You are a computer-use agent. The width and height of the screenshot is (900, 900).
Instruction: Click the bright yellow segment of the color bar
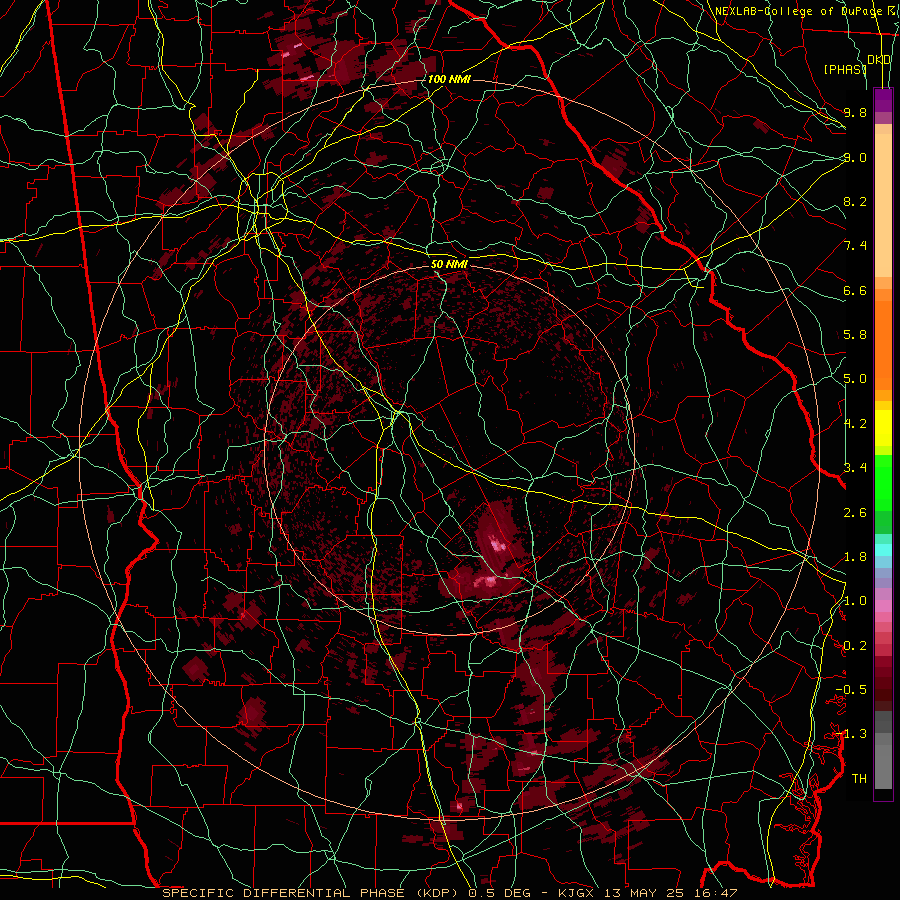point(883,428)
